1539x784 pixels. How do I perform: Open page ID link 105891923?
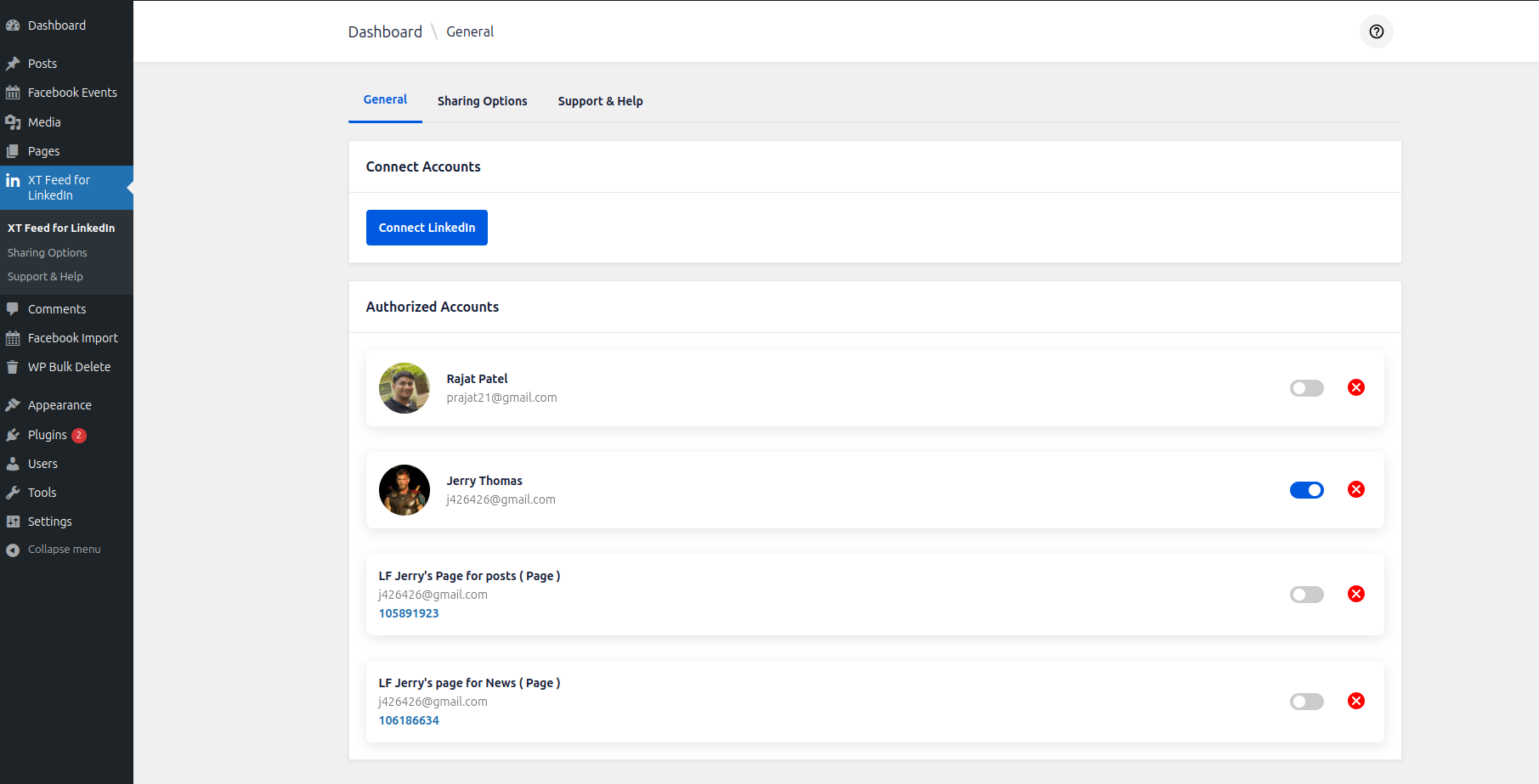tap(409, 613)
